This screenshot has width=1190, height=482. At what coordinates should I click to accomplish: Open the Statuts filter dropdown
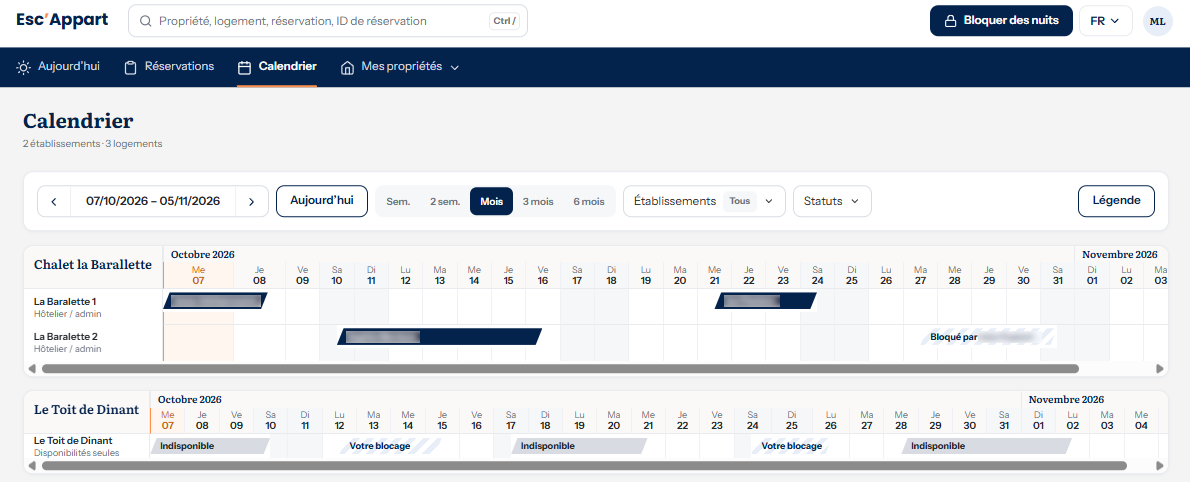(833, 201)
